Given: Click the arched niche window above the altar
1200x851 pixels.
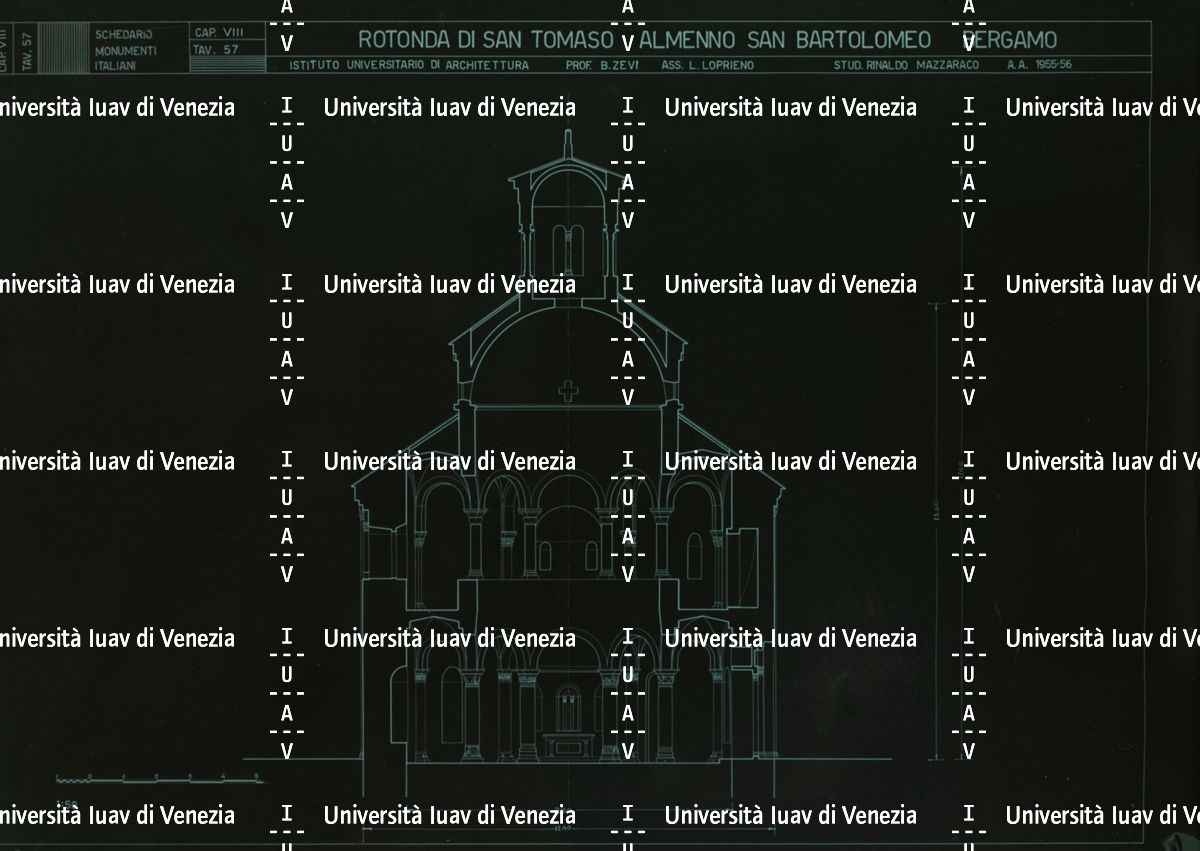Looking at the screenshot, I should 568,707.
